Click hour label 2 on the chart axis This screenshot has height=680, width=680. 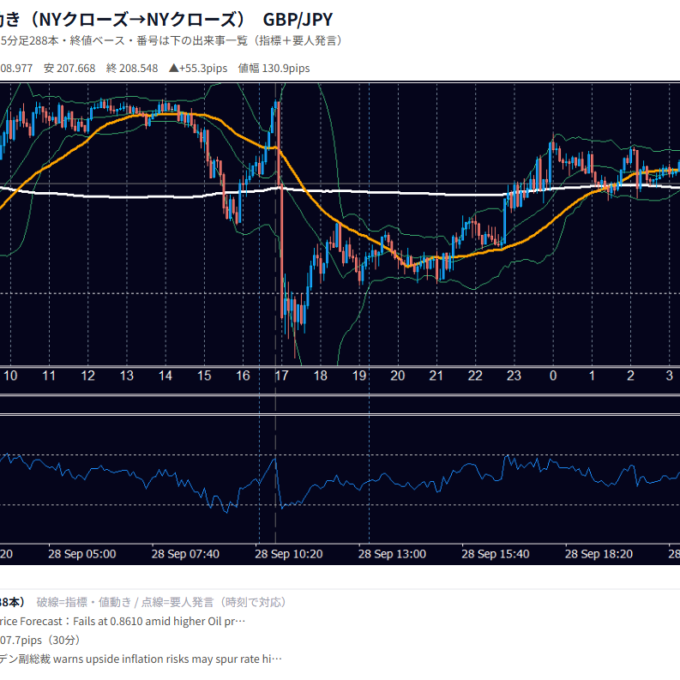click(x=631, y=376)
